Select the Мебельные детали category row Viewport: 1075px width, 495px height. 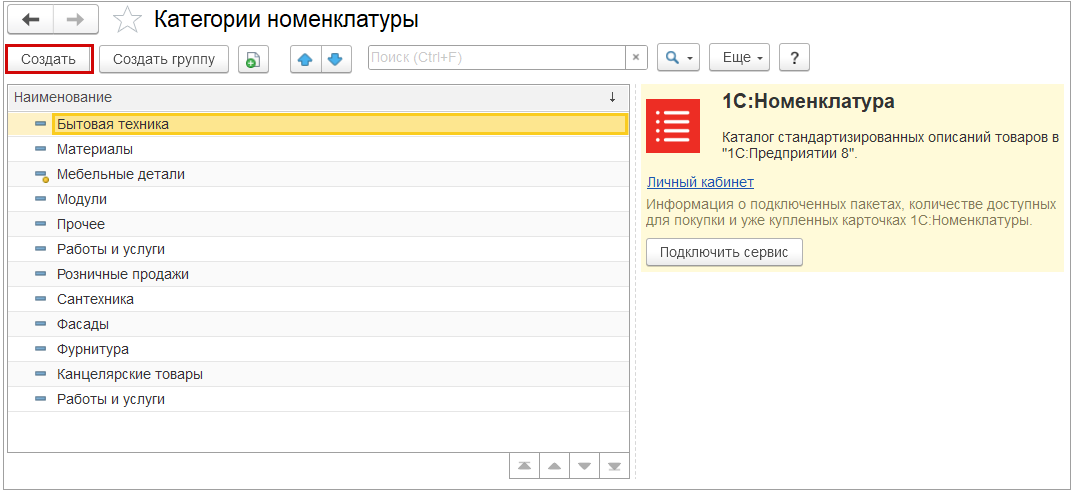(121, 174)
